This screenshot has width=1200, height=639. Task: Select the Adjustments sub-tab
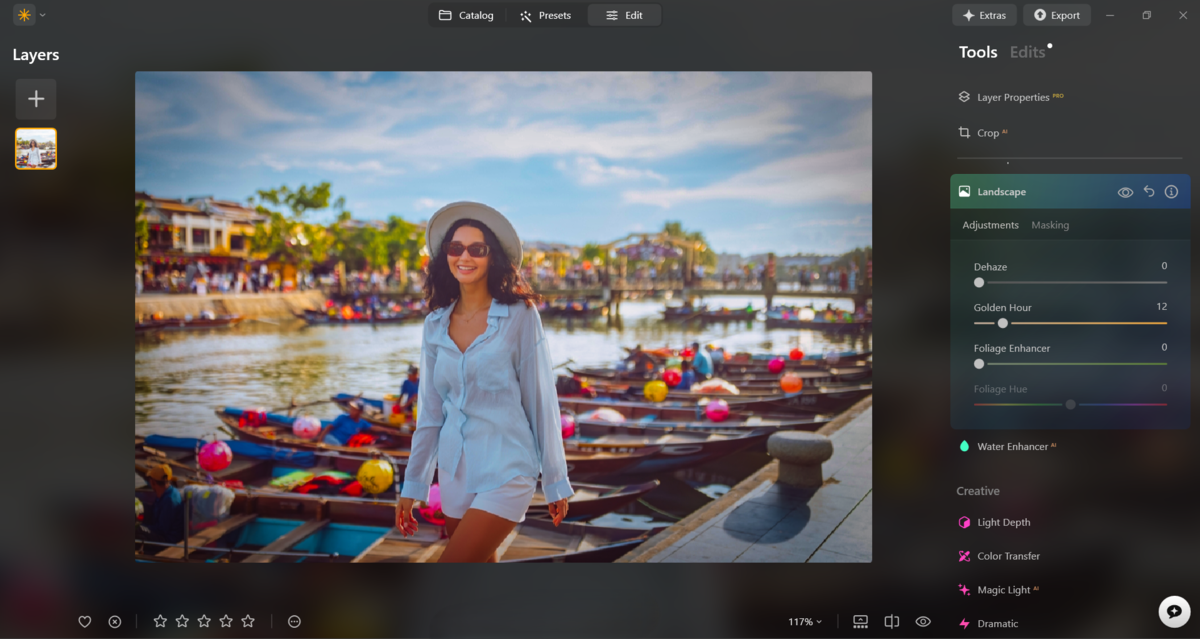pos(990,225)
